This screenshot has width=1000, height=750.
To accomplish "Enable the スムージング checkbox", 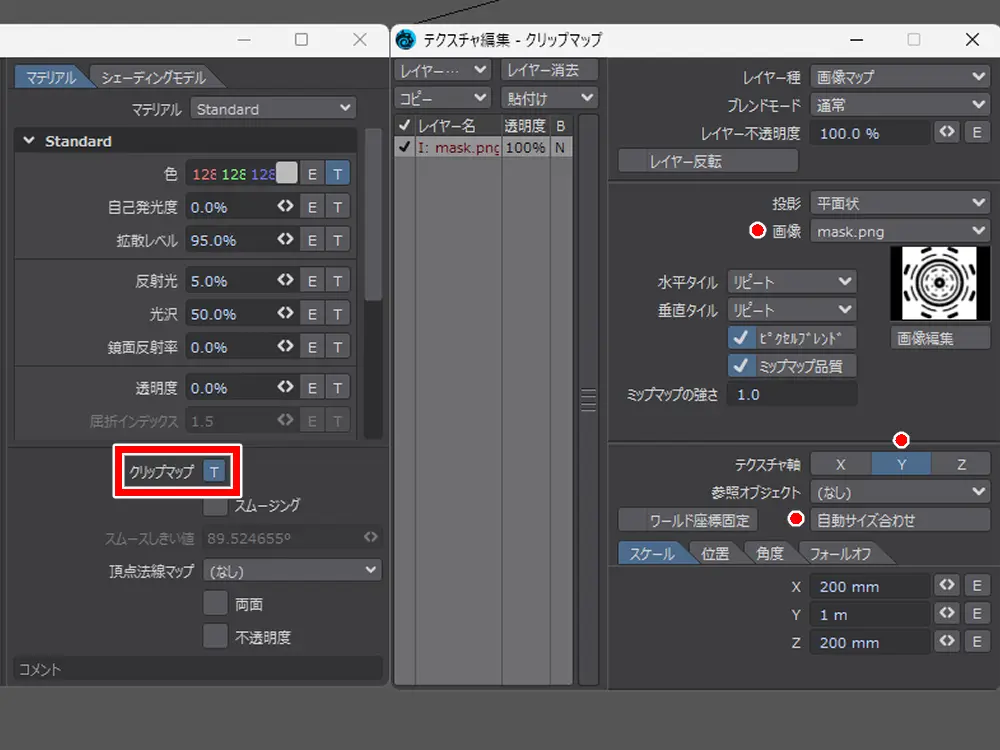I will pyautogui.click(x=215, y=505).
